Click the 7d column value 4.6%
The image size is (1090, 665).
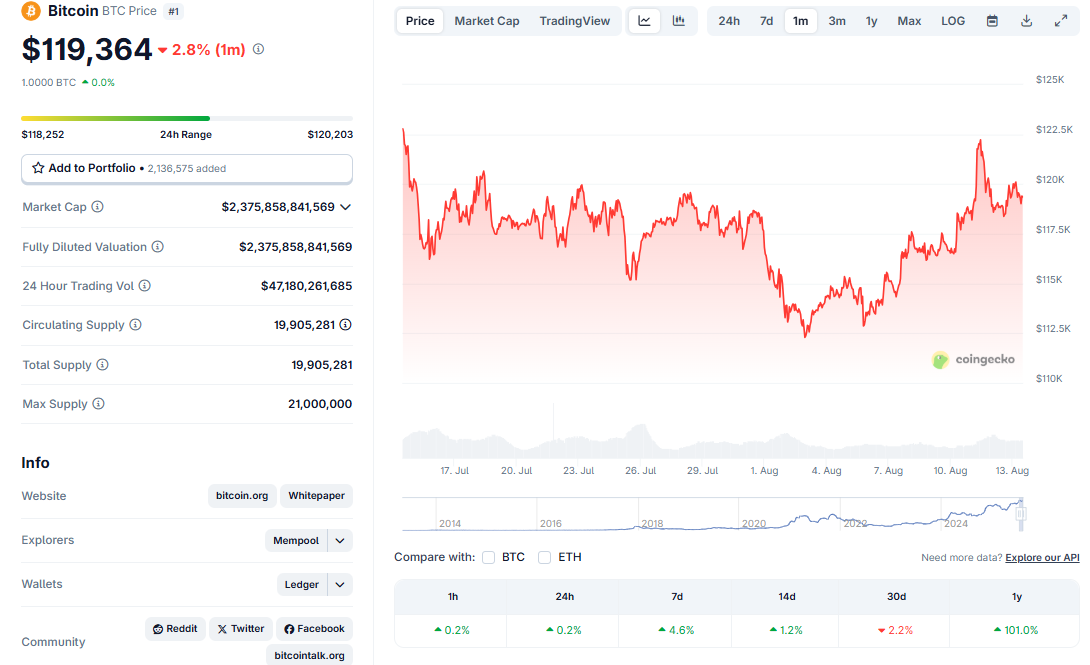pos(676,630)
